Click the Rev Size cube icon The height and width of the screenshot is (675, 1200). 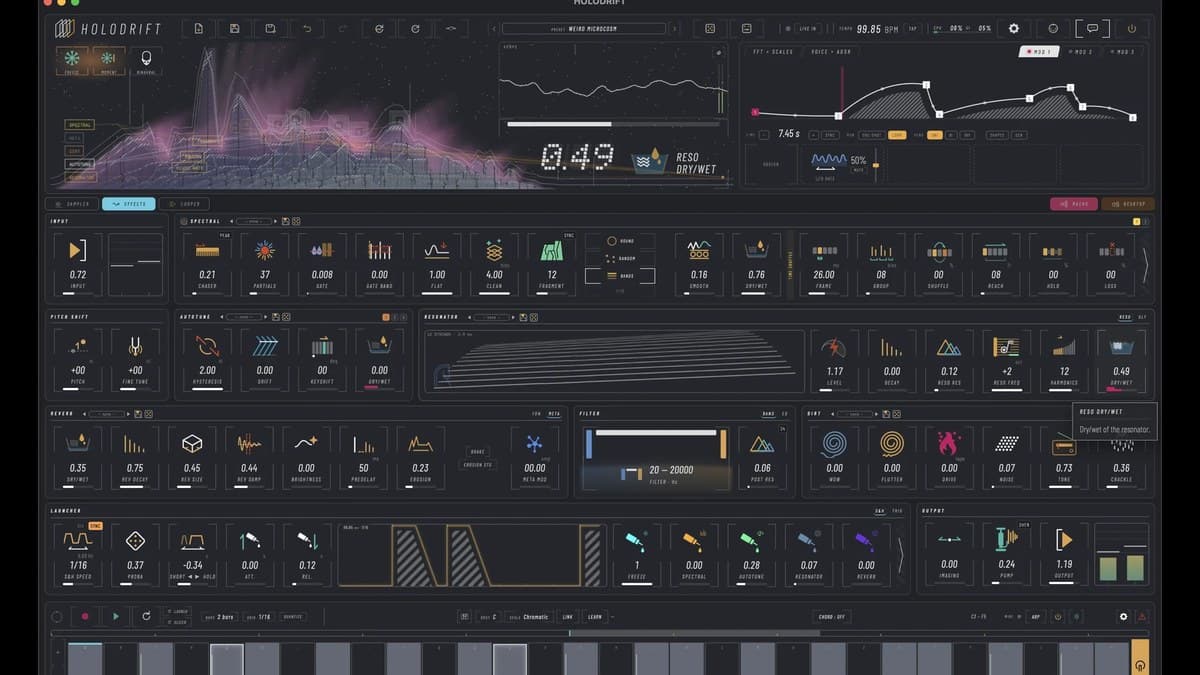point(192,444)
